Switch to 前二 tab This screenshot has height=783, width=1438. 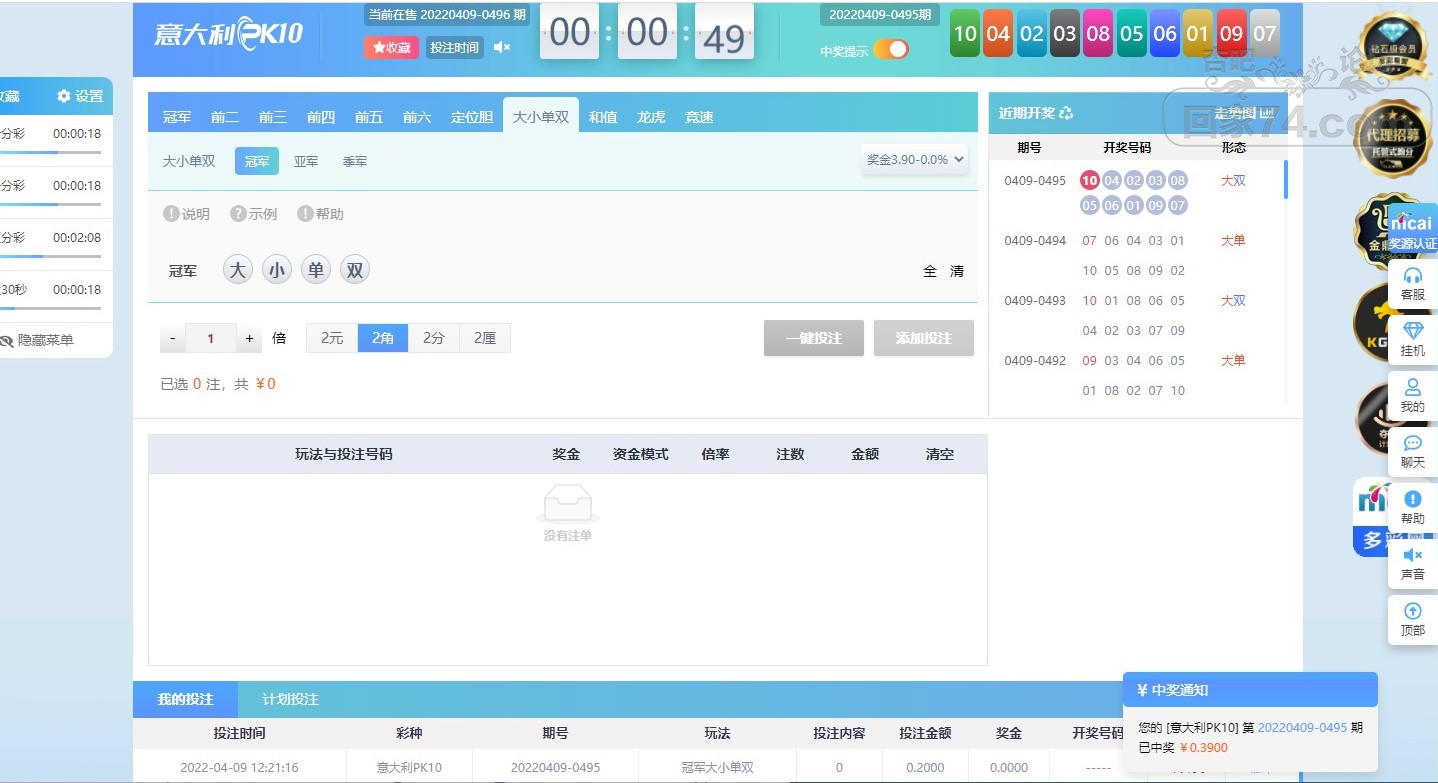pyautogui.click(x=225, y=117)
